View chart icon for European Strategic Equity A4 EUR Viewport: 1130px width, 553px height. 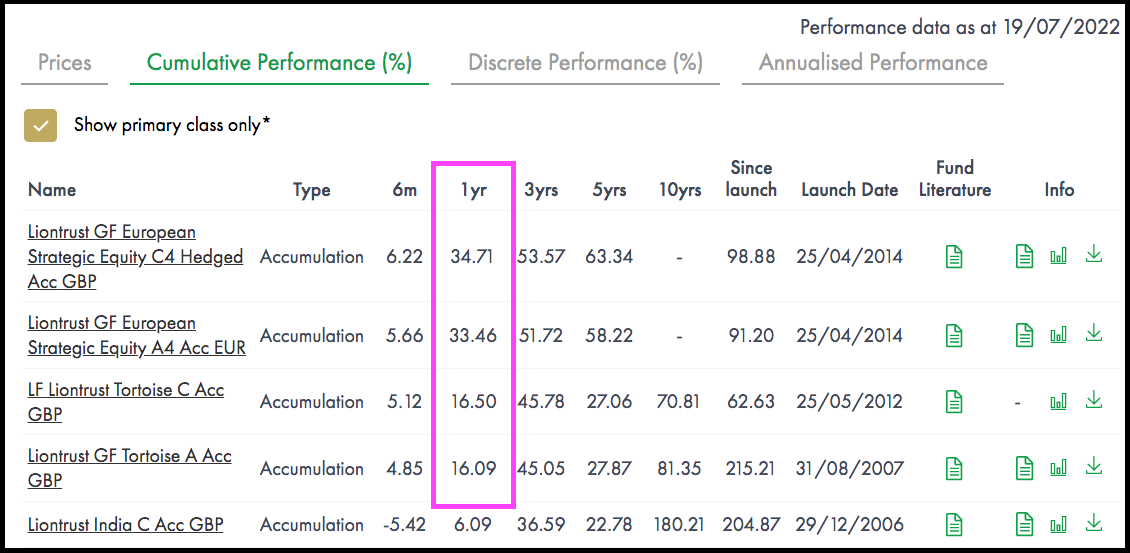pyautogui.click(x=1059, y=335)
